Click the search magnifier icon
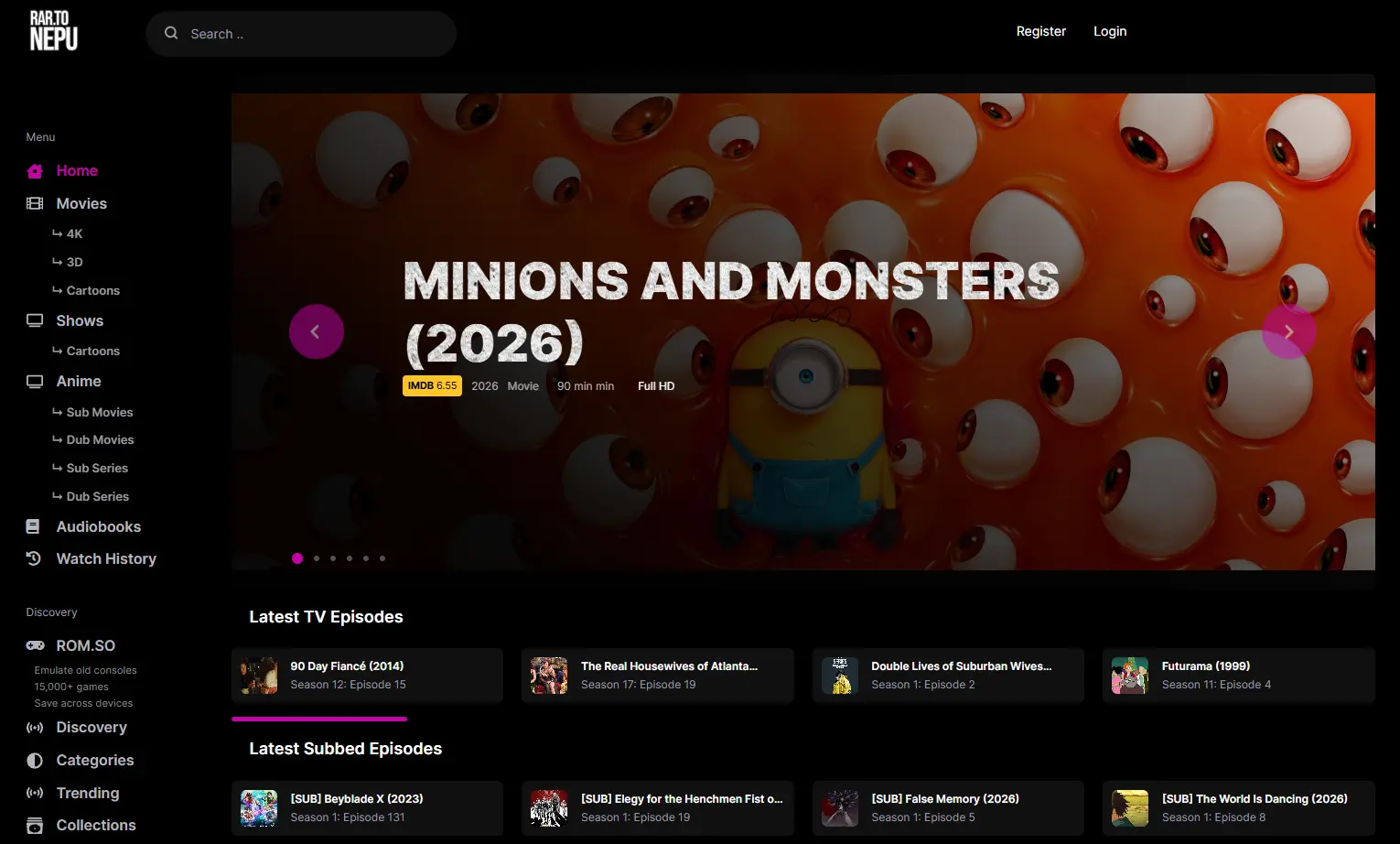1400x844 pixels. (x=171, y=33)
